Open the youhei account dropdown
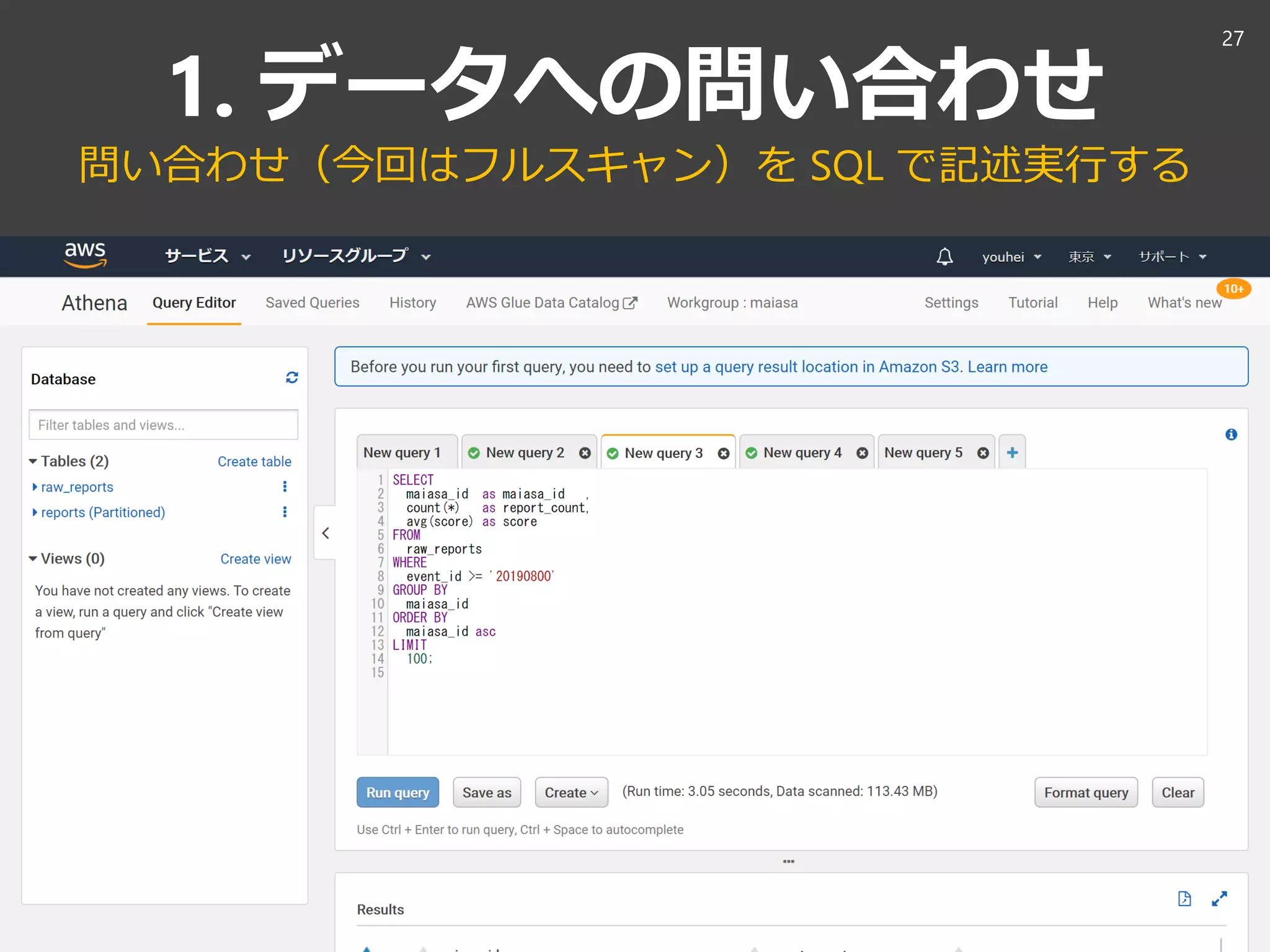 (x=1011, y=257)
